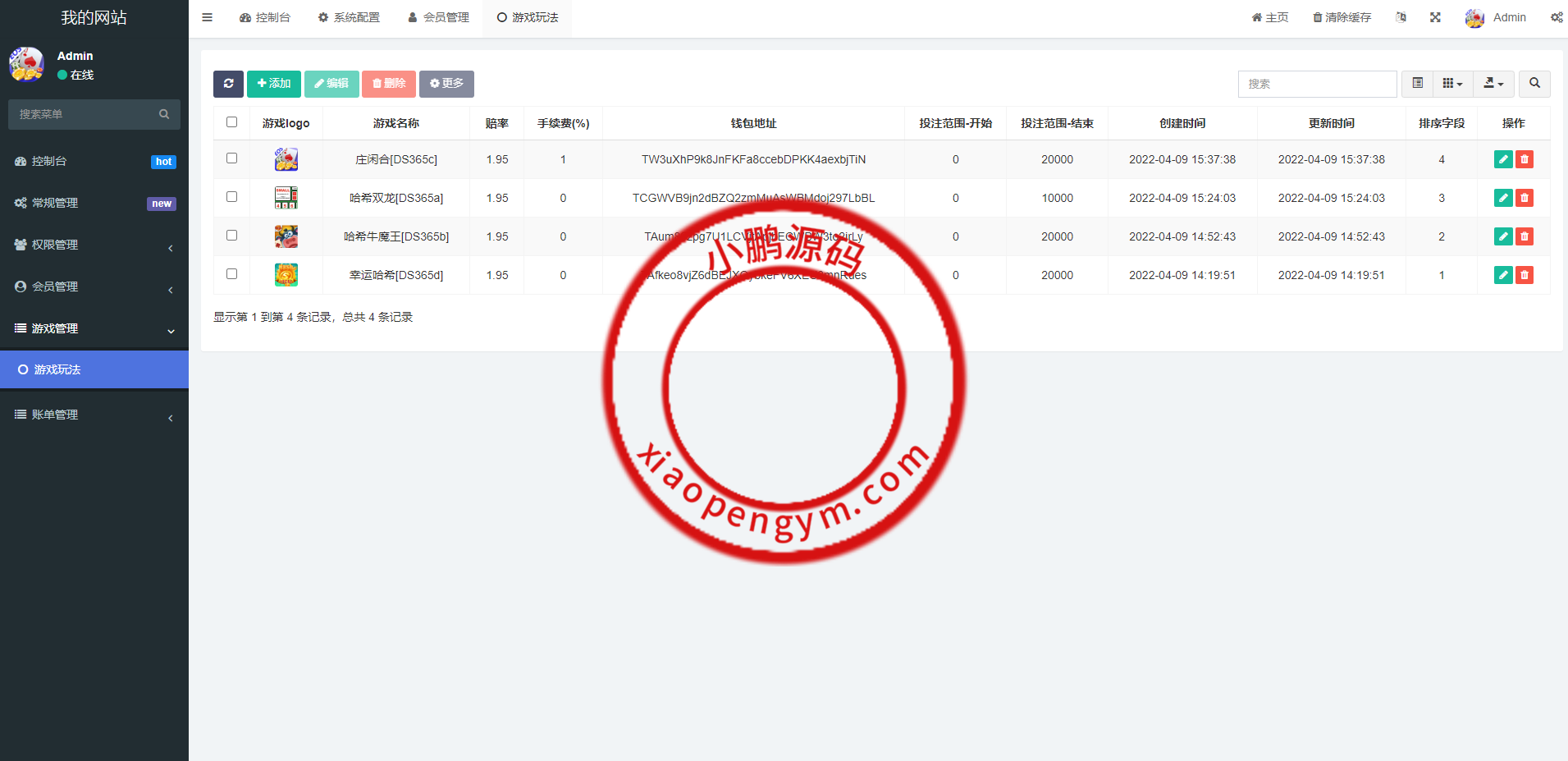Click the red delete icon for 哈希双龙[DS365a]

(x=1525, y=198)
